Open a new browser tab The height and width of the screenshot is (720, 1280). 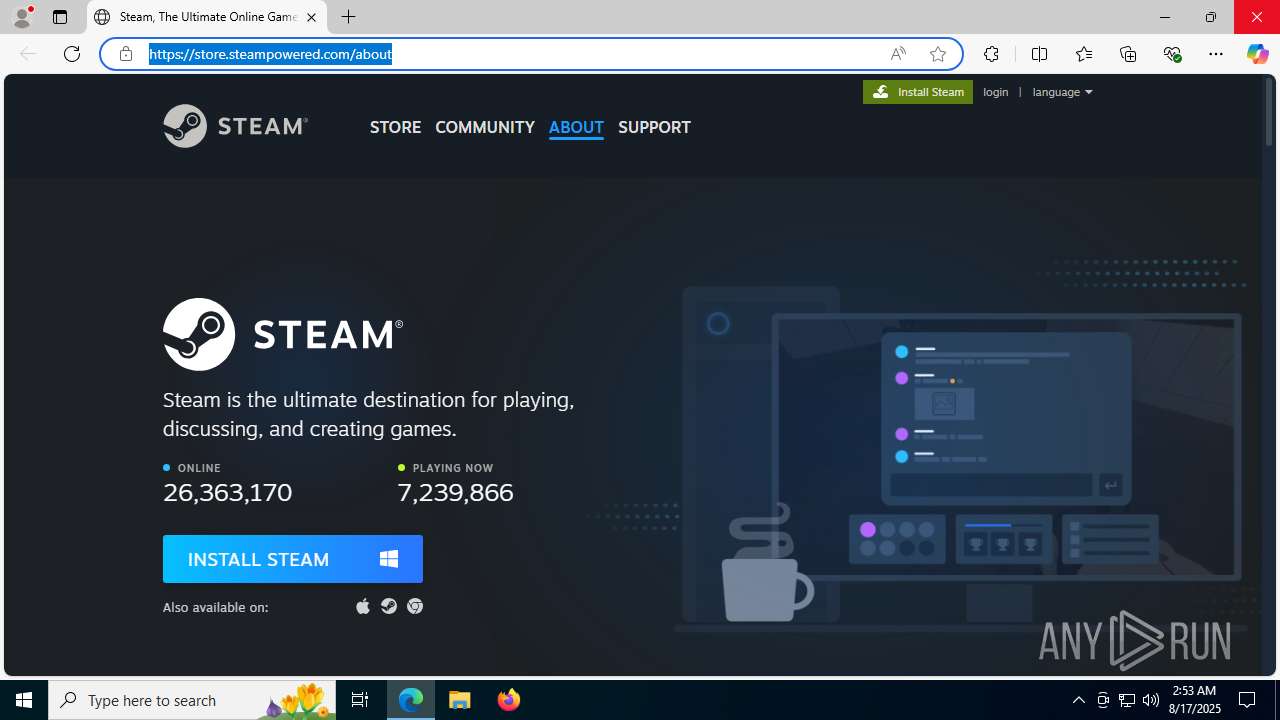348,17
